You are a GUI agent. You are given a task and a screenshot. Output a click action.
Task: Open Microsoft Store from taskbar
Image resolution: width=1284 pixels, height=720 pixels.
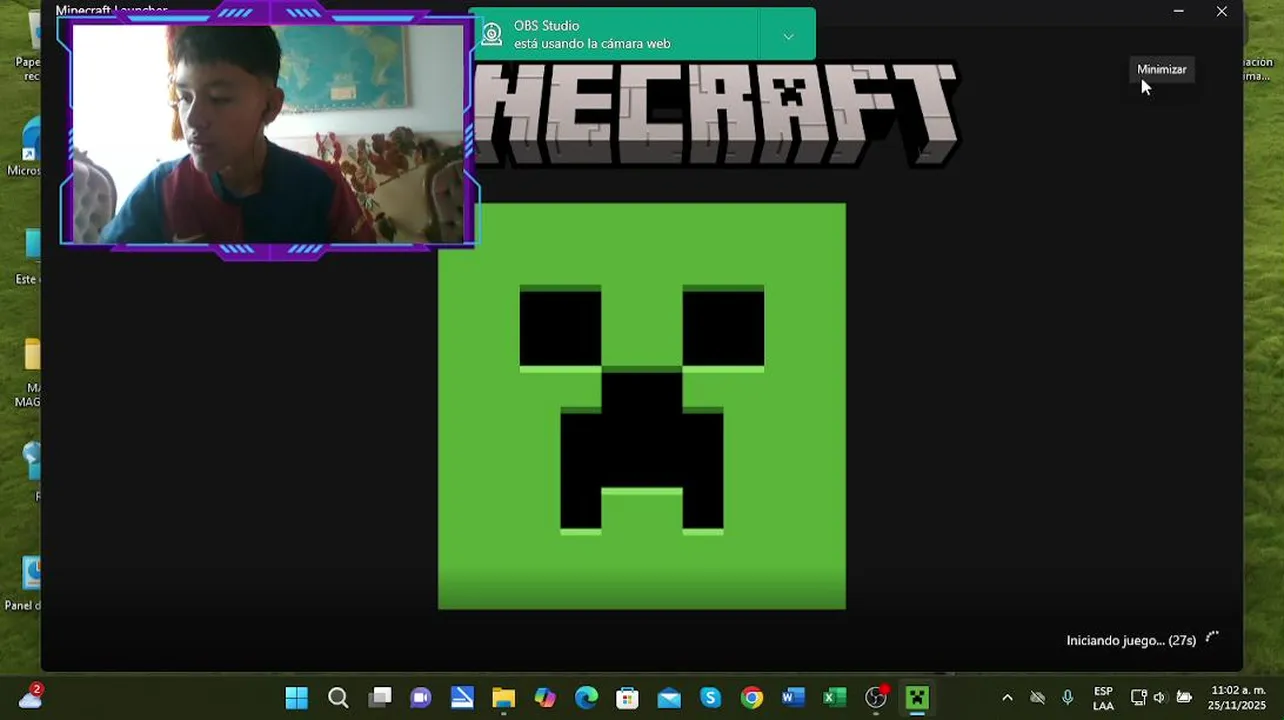(627, 697)
